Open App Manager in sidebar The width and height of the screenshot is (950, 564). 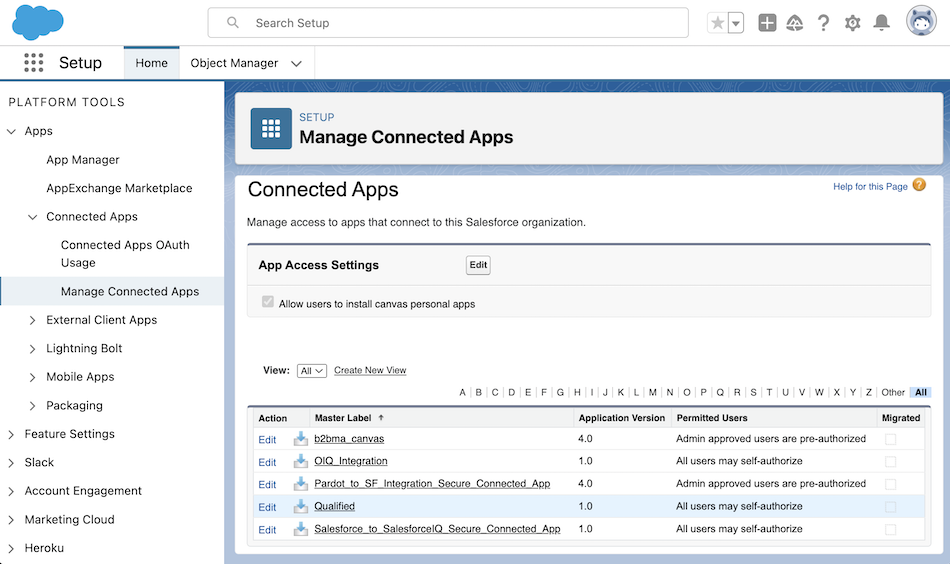[x=83, y=160]
